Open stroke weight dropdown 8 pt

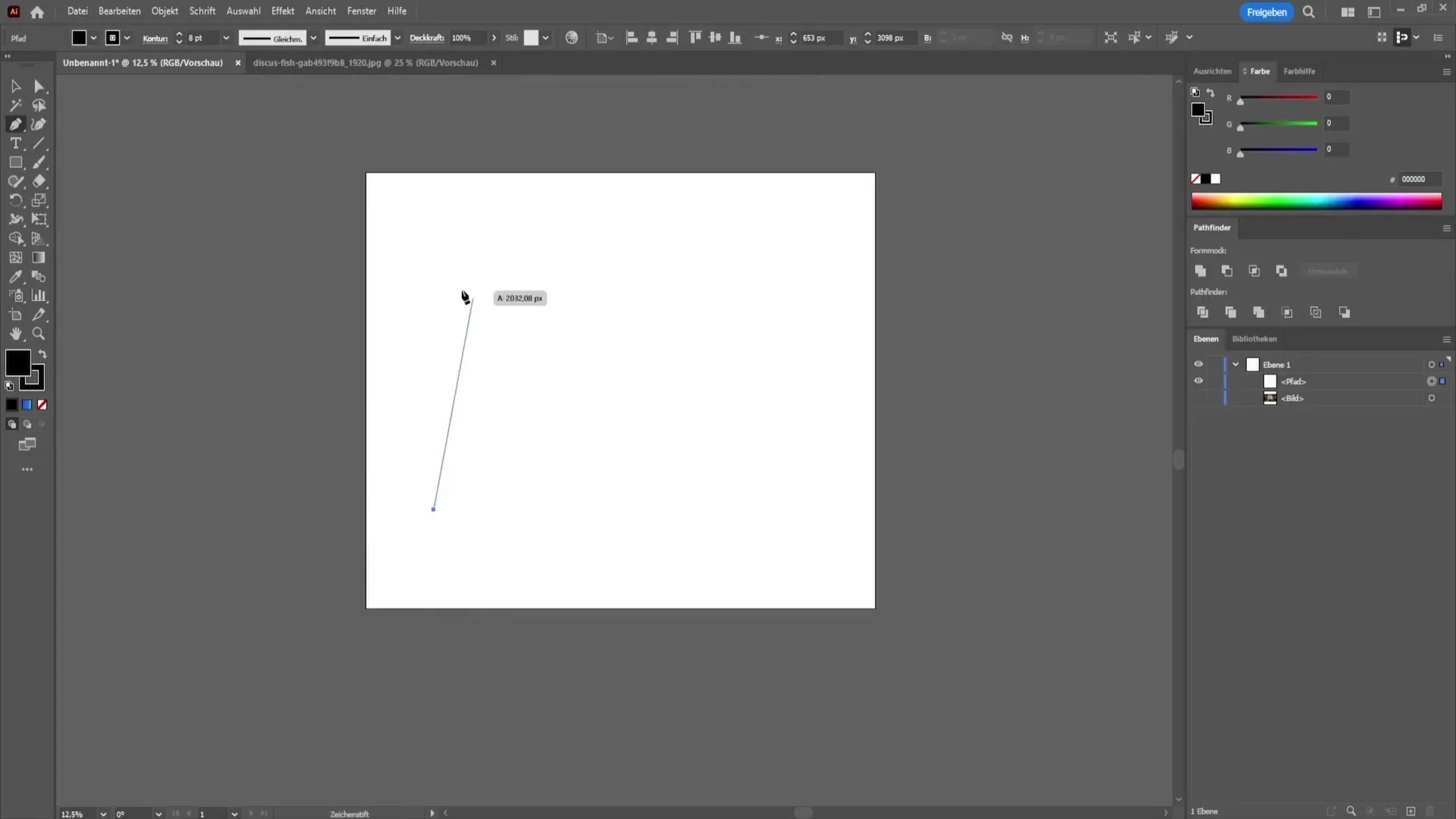225,38
